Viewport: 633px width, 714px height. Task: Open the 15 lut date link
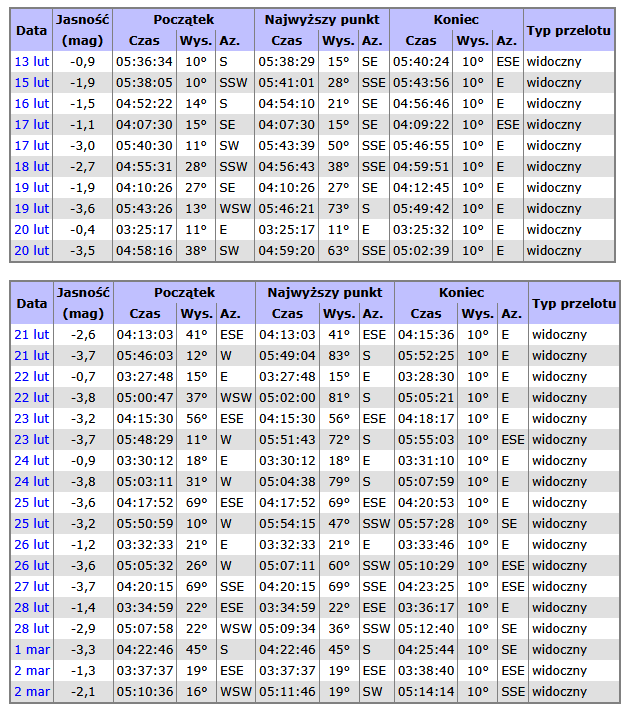point(31,82)
